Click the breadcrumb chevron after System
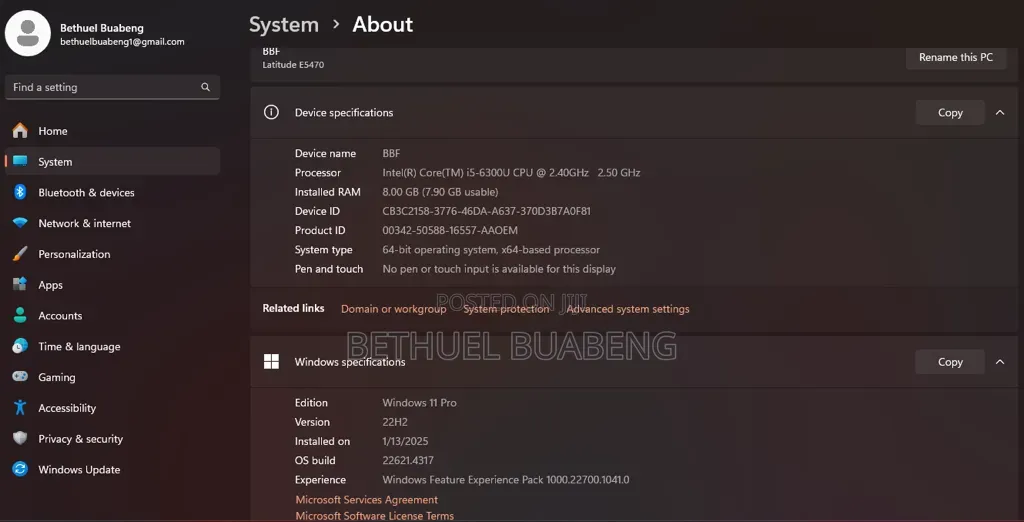 coord(336,24)
